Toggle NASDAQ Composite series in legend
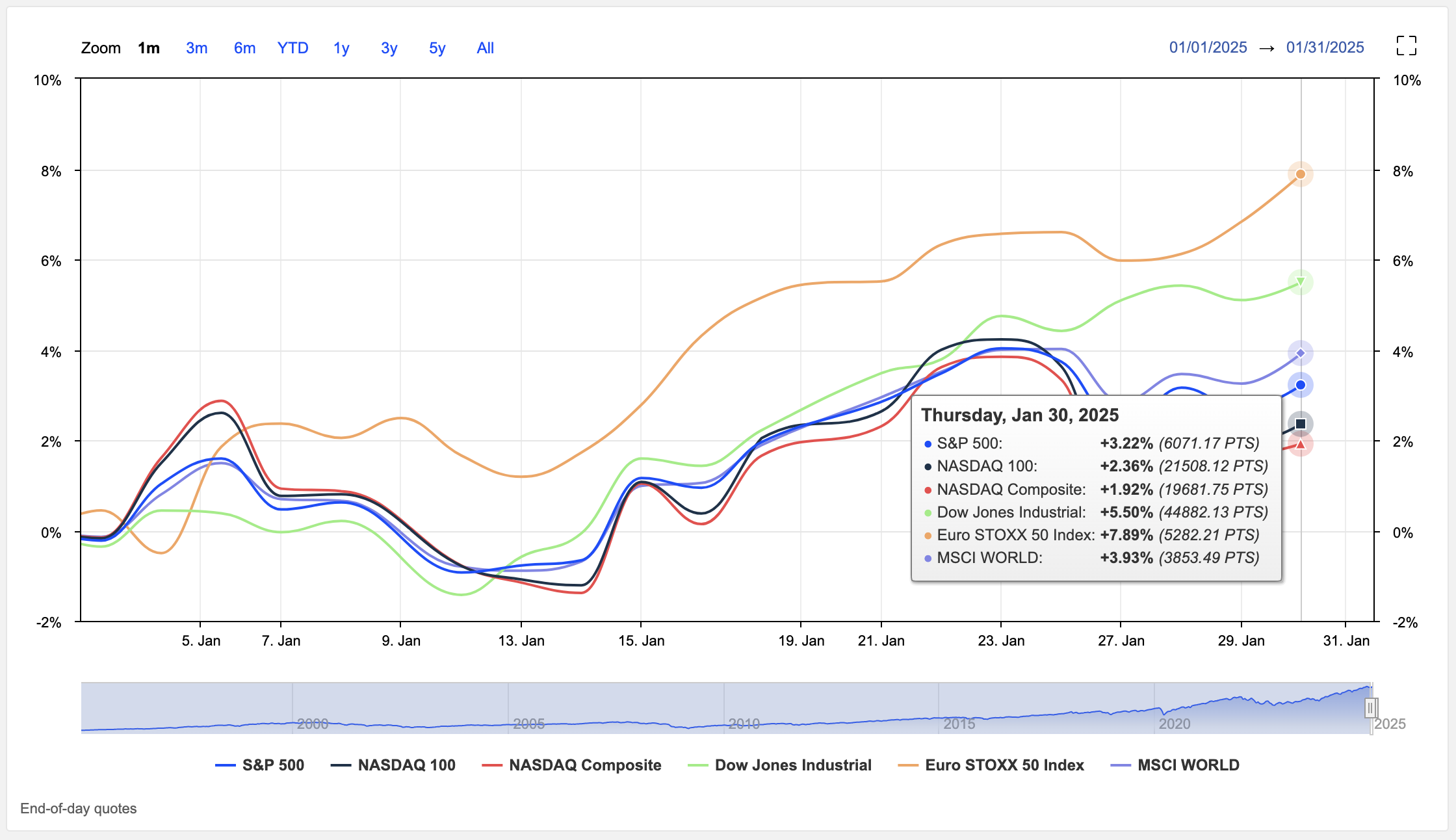This screenshot has width=1456, height=840. click(x=571, y=765)
